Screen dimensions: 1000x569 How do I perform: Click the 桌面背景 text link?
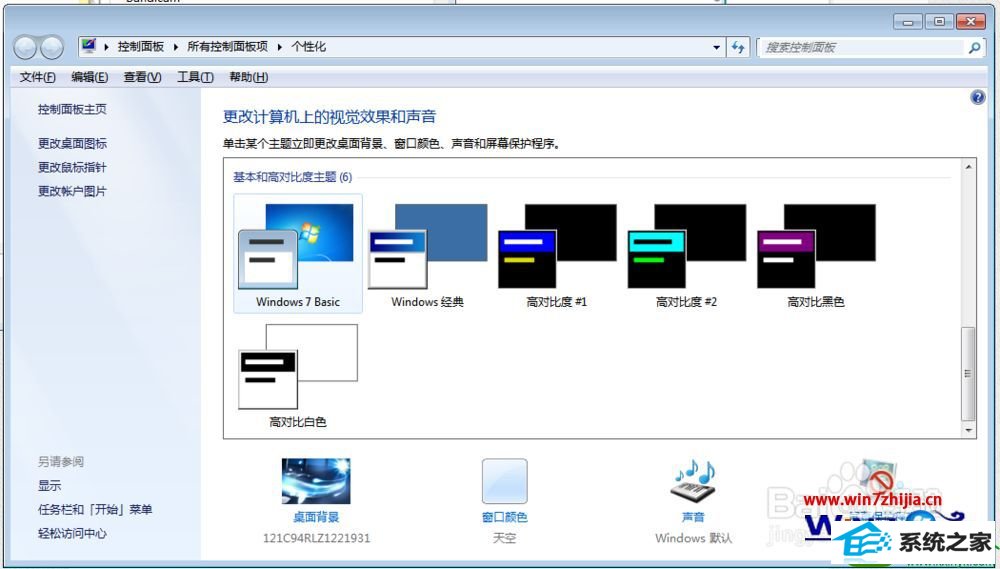pos(316,517)
